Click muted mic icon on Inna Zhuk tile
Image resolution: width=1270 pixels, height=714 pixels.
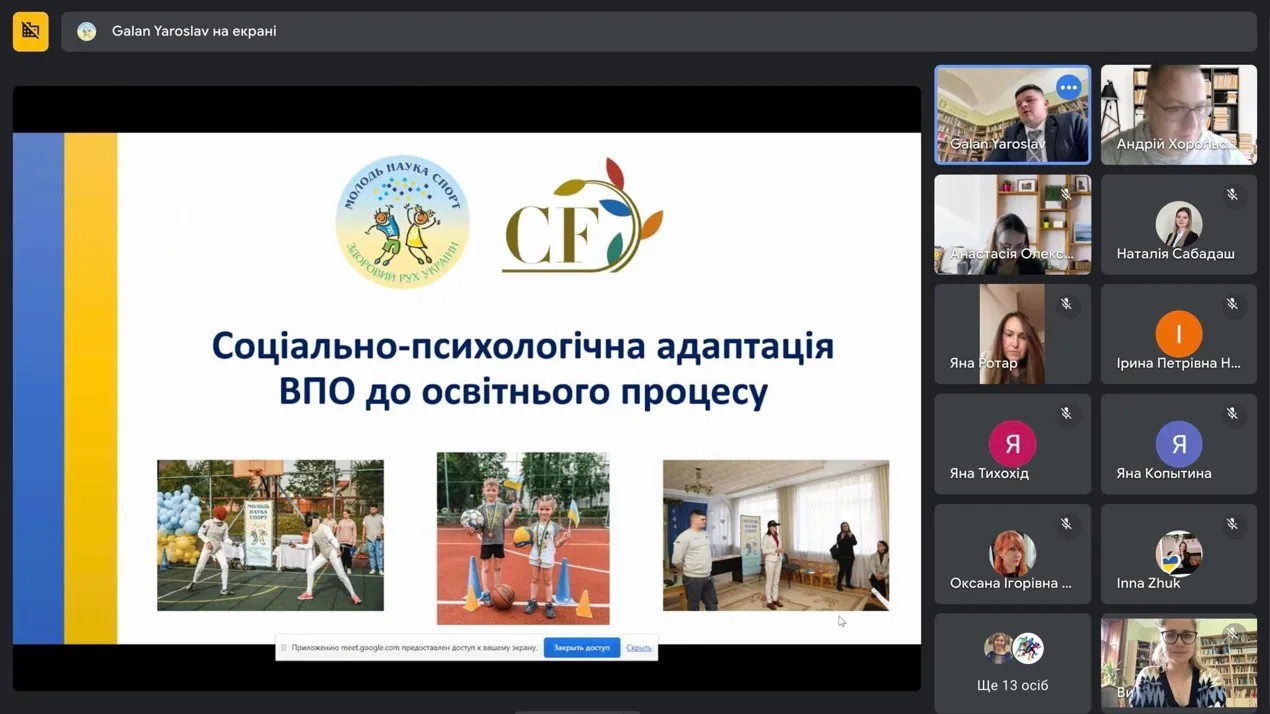[1232, 524]
